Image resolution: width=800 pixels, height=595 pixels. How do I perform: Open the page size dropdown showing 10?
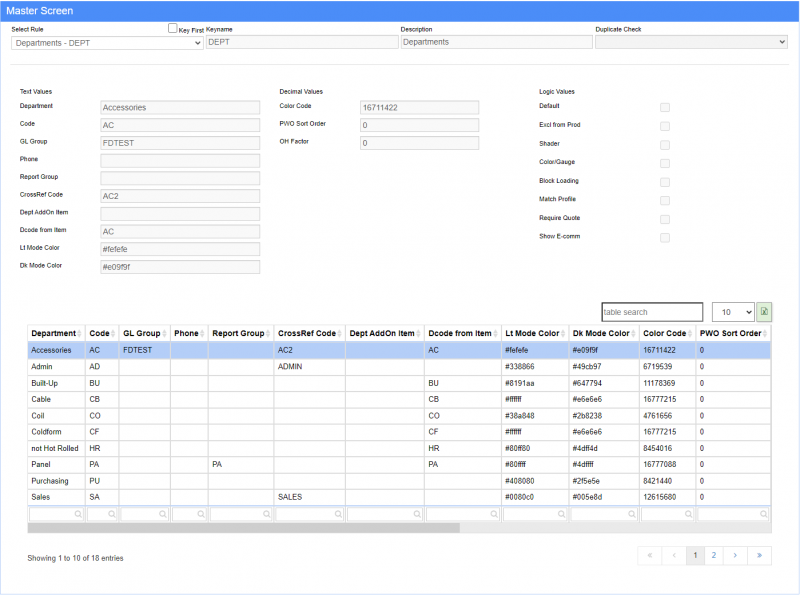point(732,312)
